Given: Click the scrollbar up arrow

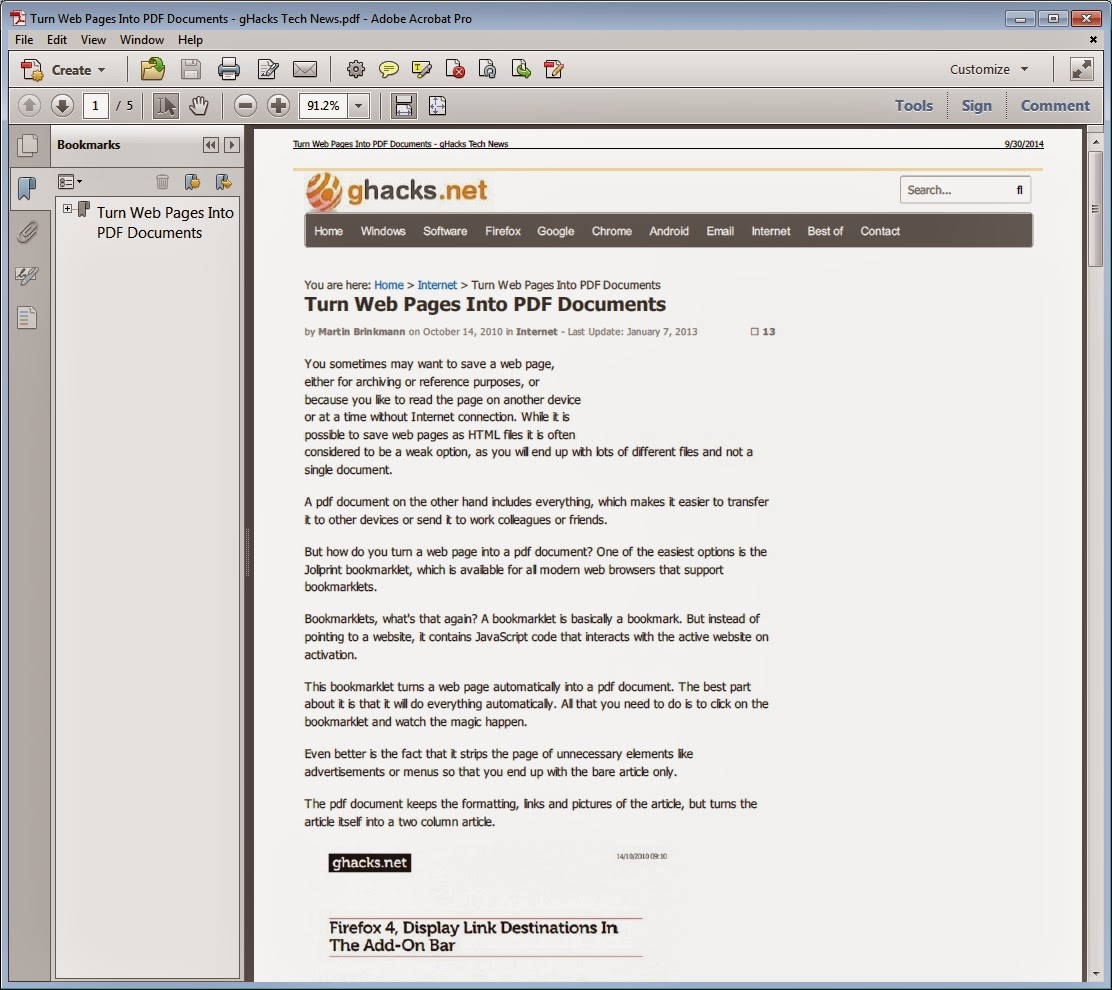Looking at the screenshot, I should 1096,142.
